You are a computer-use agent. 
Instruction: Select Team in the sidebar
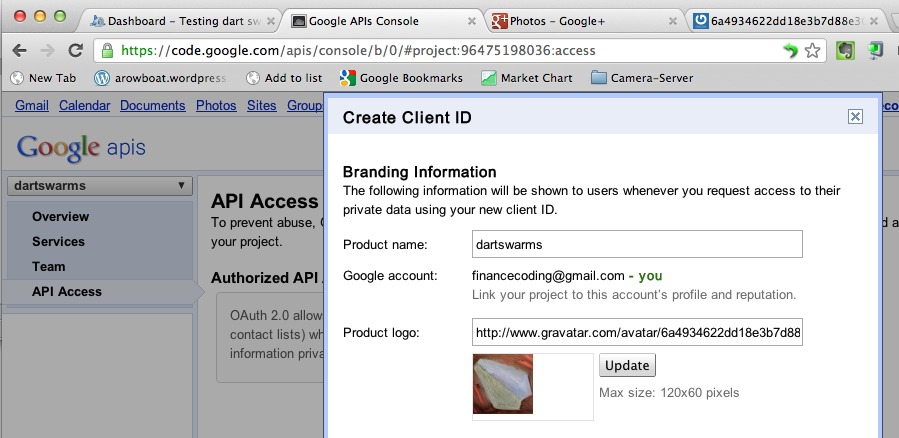click(48, 267)
